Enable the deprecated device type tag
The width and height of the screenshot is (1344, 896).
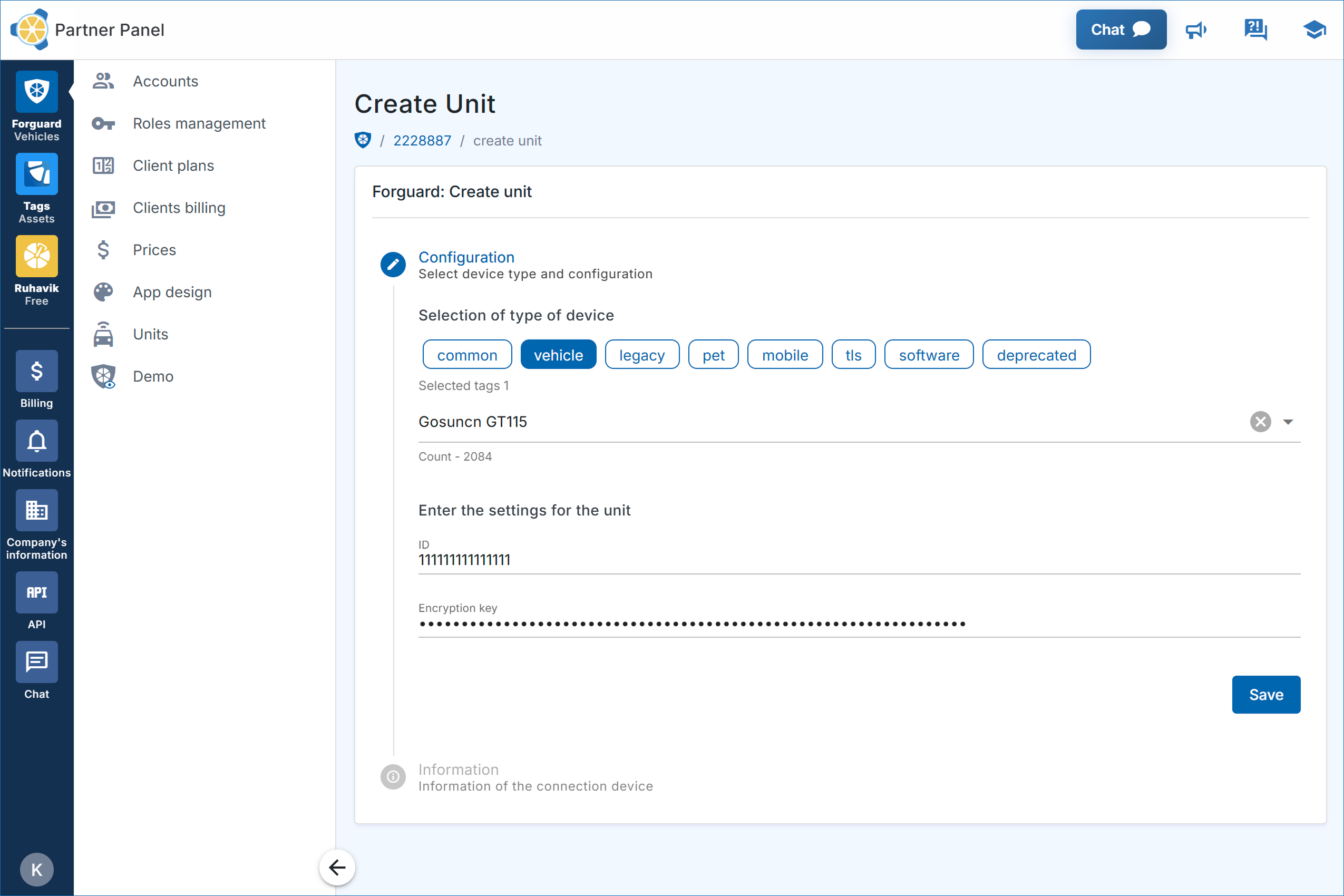tap(1036, 355)
